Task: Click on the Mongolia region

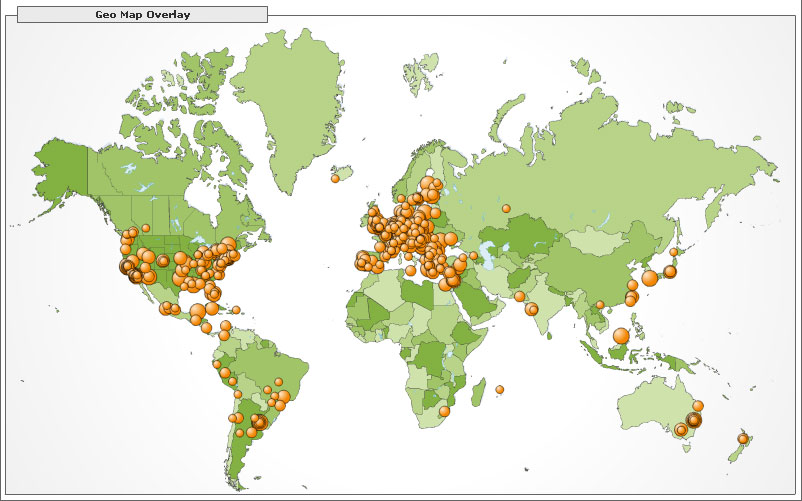Action: click(598, 240)
